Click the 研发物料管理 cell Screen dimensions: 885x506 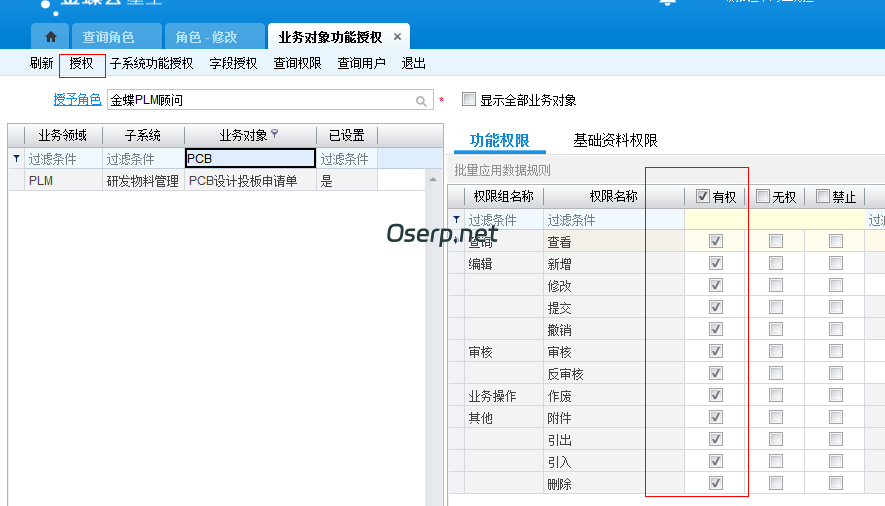[x=143, y=181]
